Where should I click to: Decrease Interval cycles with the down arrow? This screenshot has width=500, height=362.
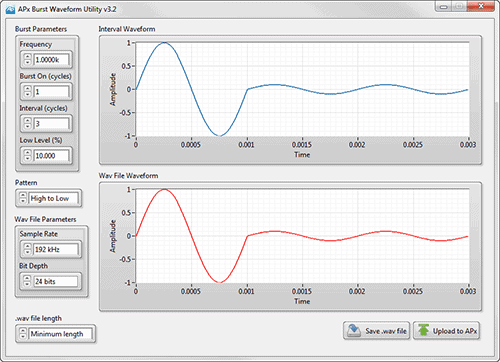point(28,127)
